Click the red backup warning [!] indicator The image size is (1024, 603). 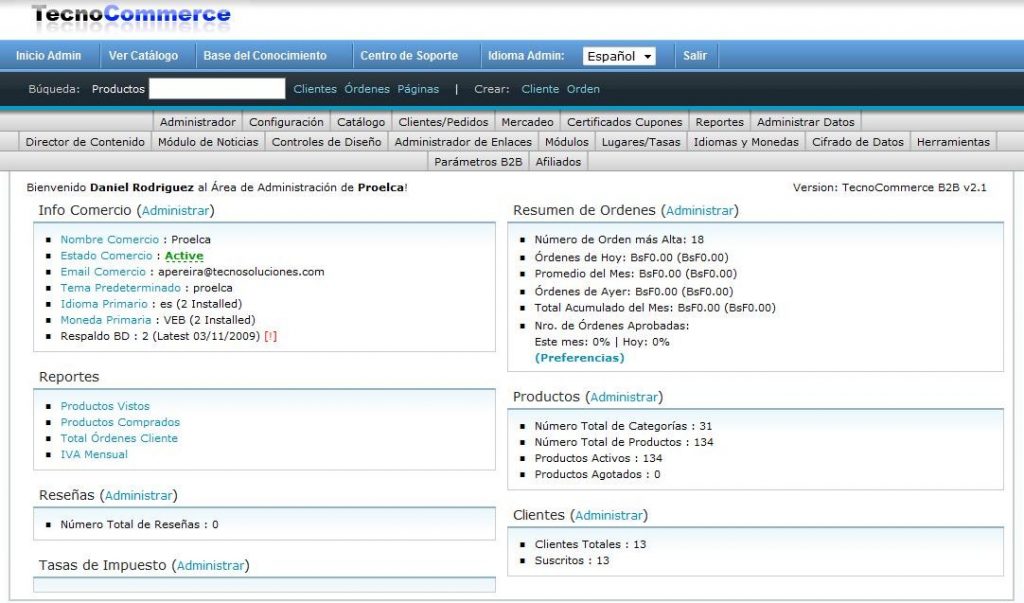pos(270,336)
